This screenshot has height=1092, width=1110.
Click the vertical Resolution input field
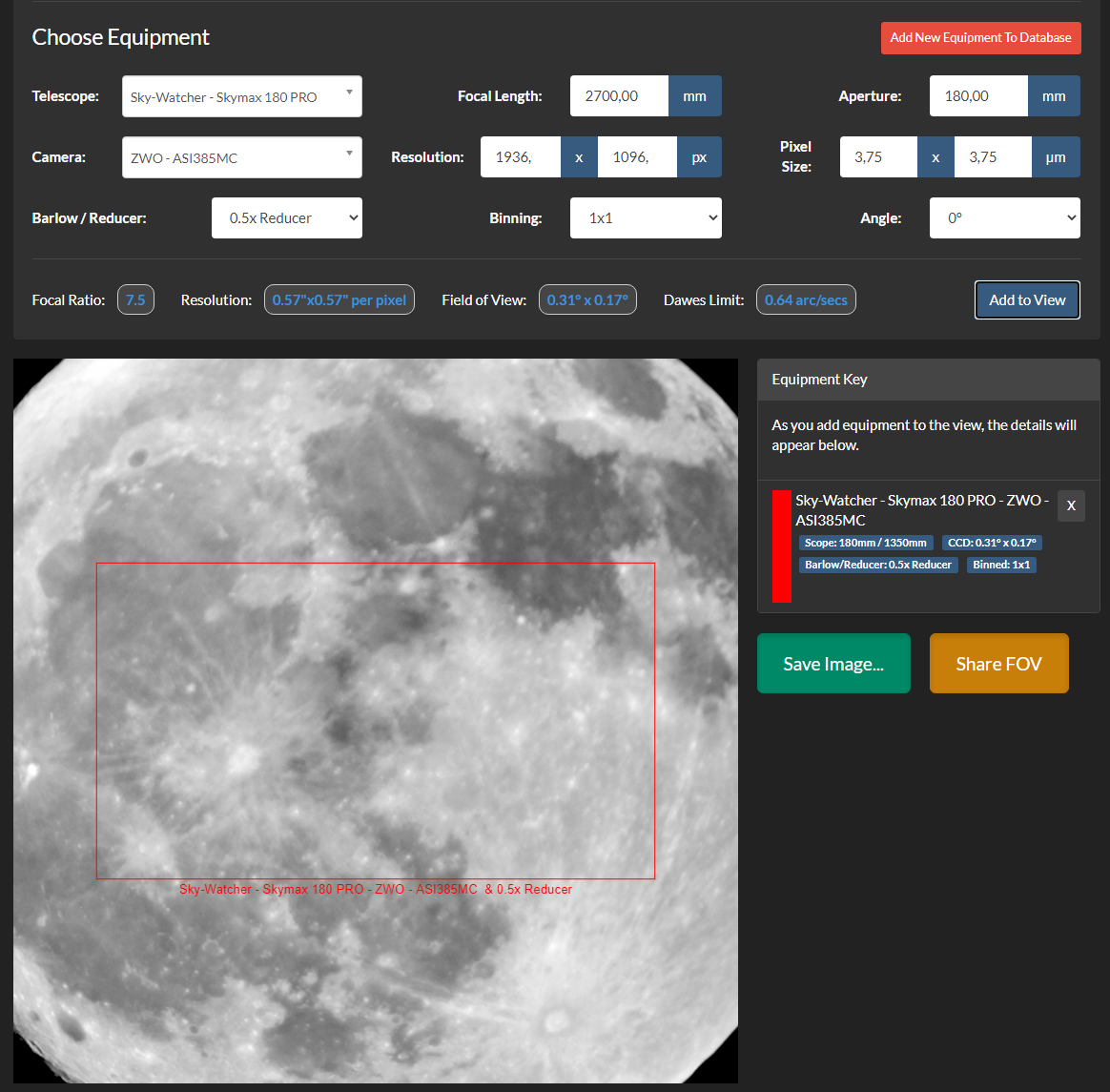637,157
